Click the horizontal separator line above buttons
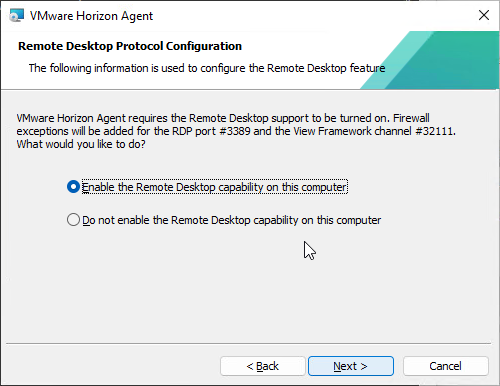This screenshot has width=500, height=386. click(249, 343)
